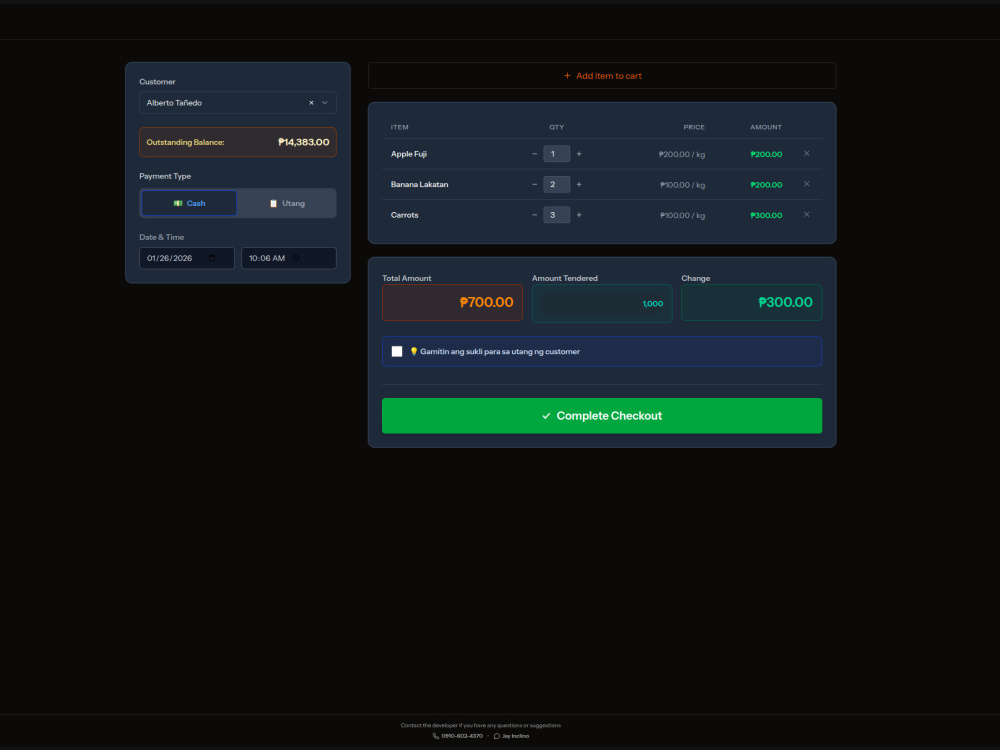The height and width of the screenshot is (750, 1000).
Task: Increase Banana Lakatan quantity with plus
Action: tap(579, 184)
